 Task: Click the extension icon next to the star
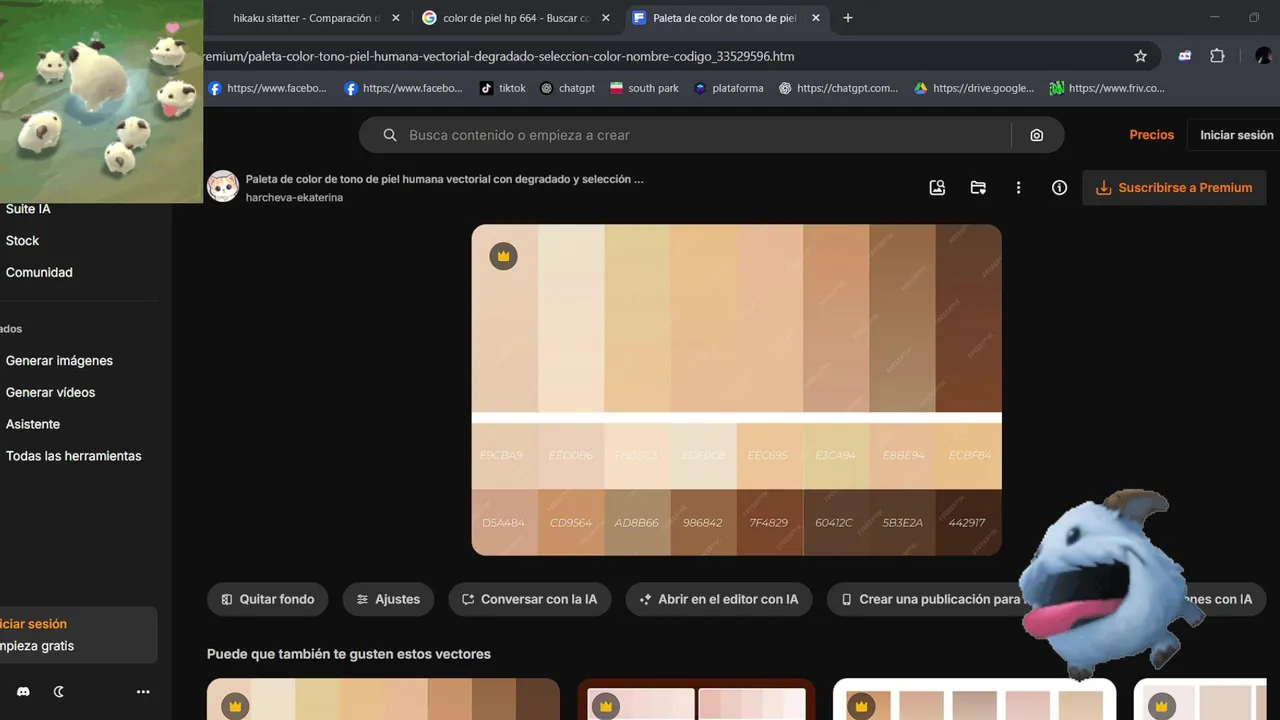pyautogui.click(x=1185, y=56)
